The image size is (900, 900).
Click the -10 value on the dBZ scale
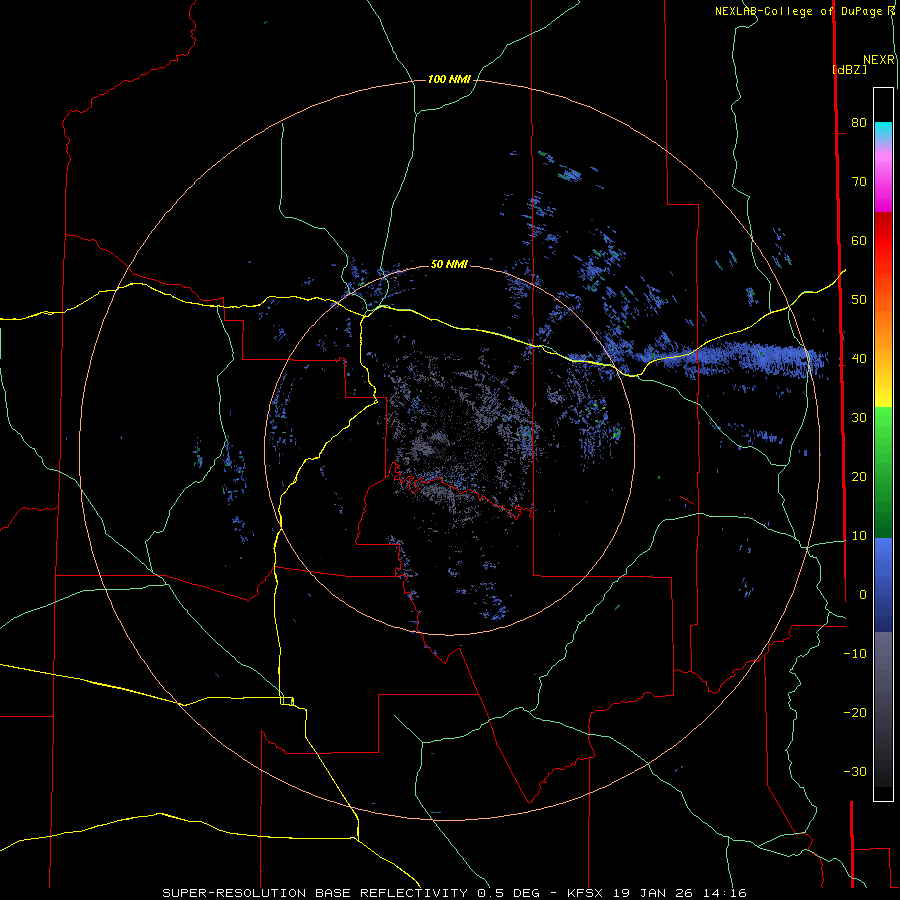pyautogui.click(x=855, y=654)
